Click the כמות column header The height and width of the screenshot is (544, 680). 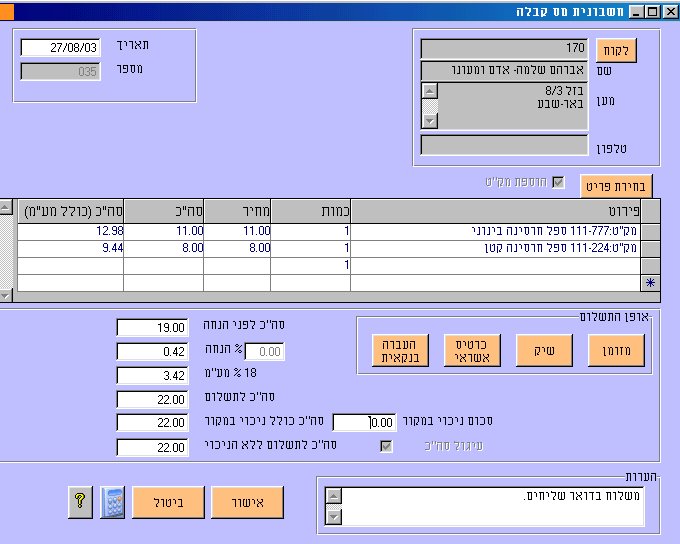pos(311,211)
